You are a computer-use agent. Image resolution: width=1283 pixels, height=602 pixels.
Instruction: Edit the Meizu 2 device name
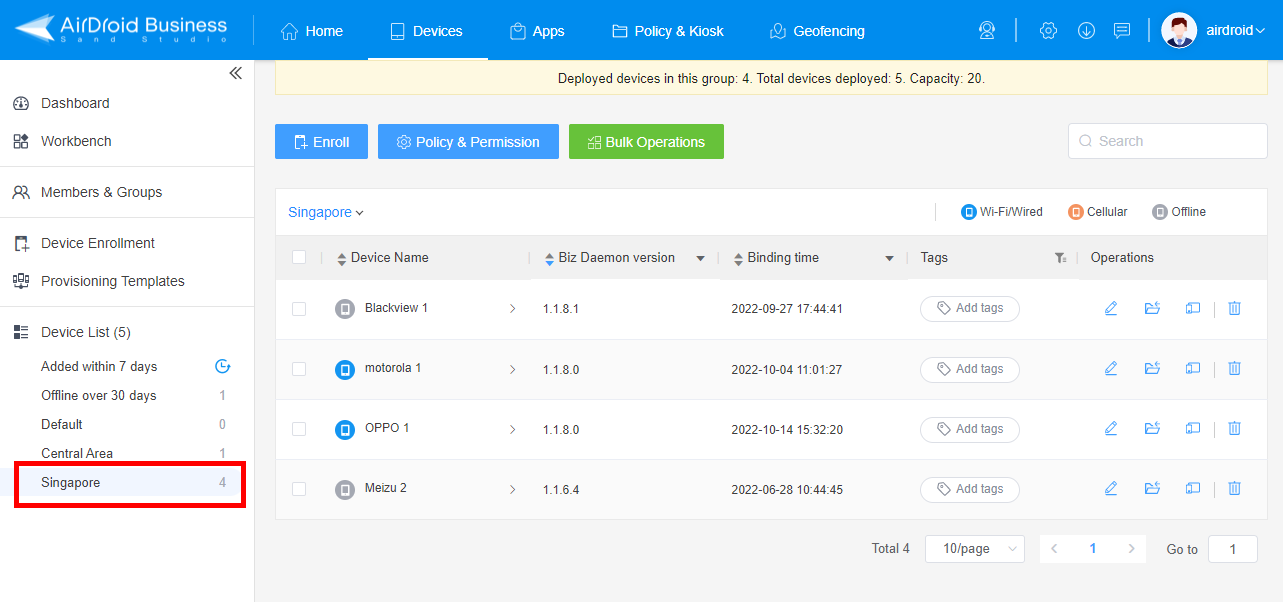point(1111,488)
